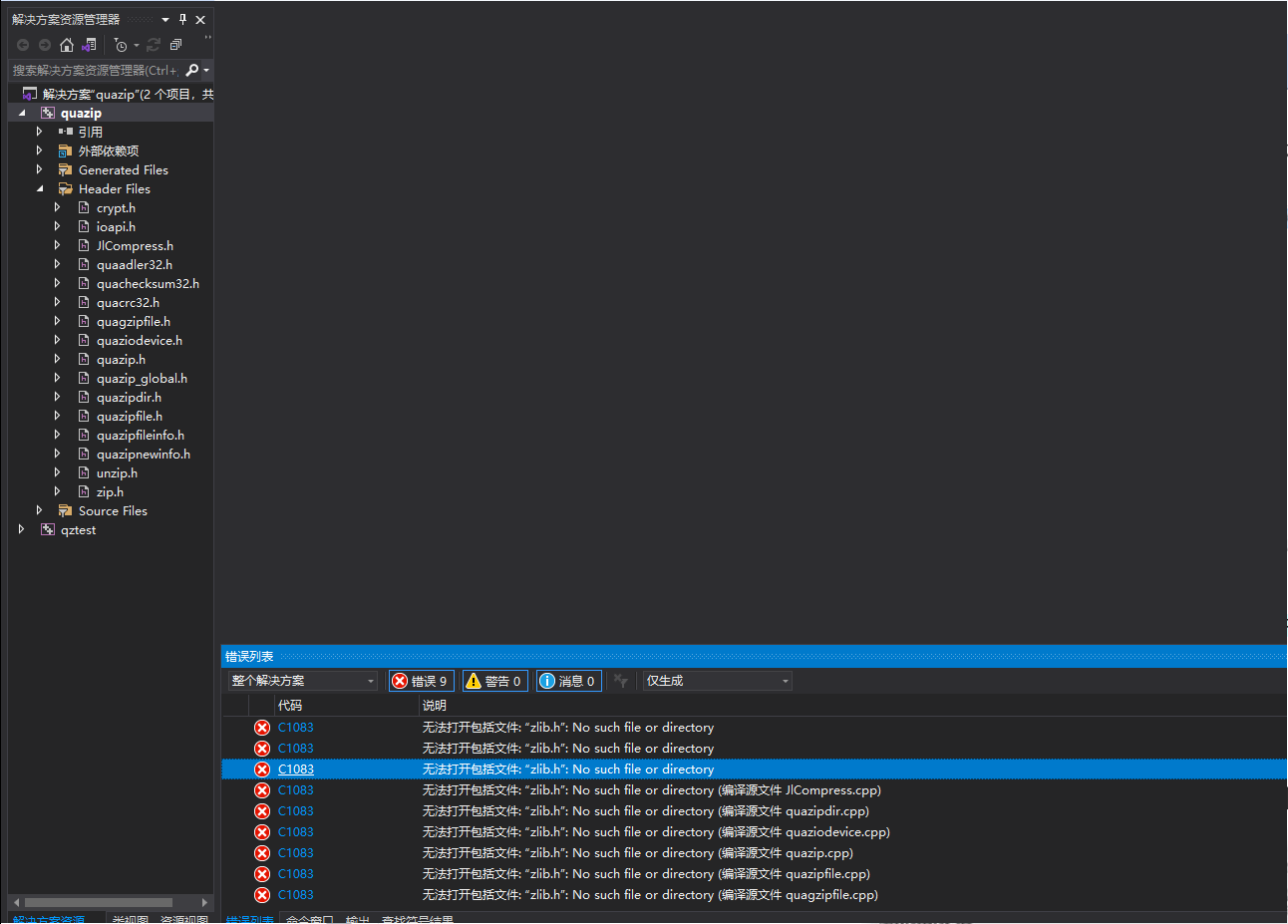Select the quazipfile.cpp error description text
1288x924 pixels.
tap(646, 873)
